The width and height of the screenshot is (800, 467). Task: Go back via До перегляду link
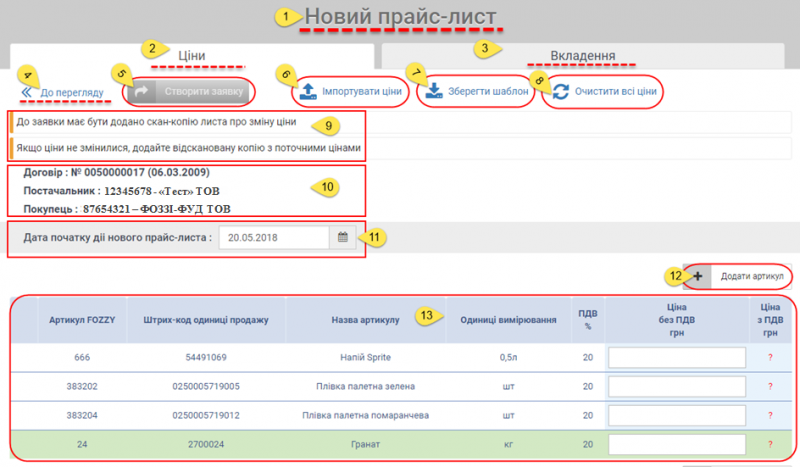[x=72, y=93]
